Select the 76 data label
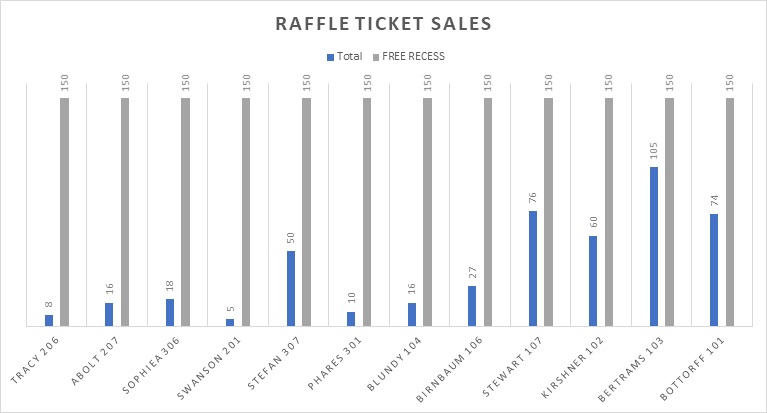 point(533,195)
